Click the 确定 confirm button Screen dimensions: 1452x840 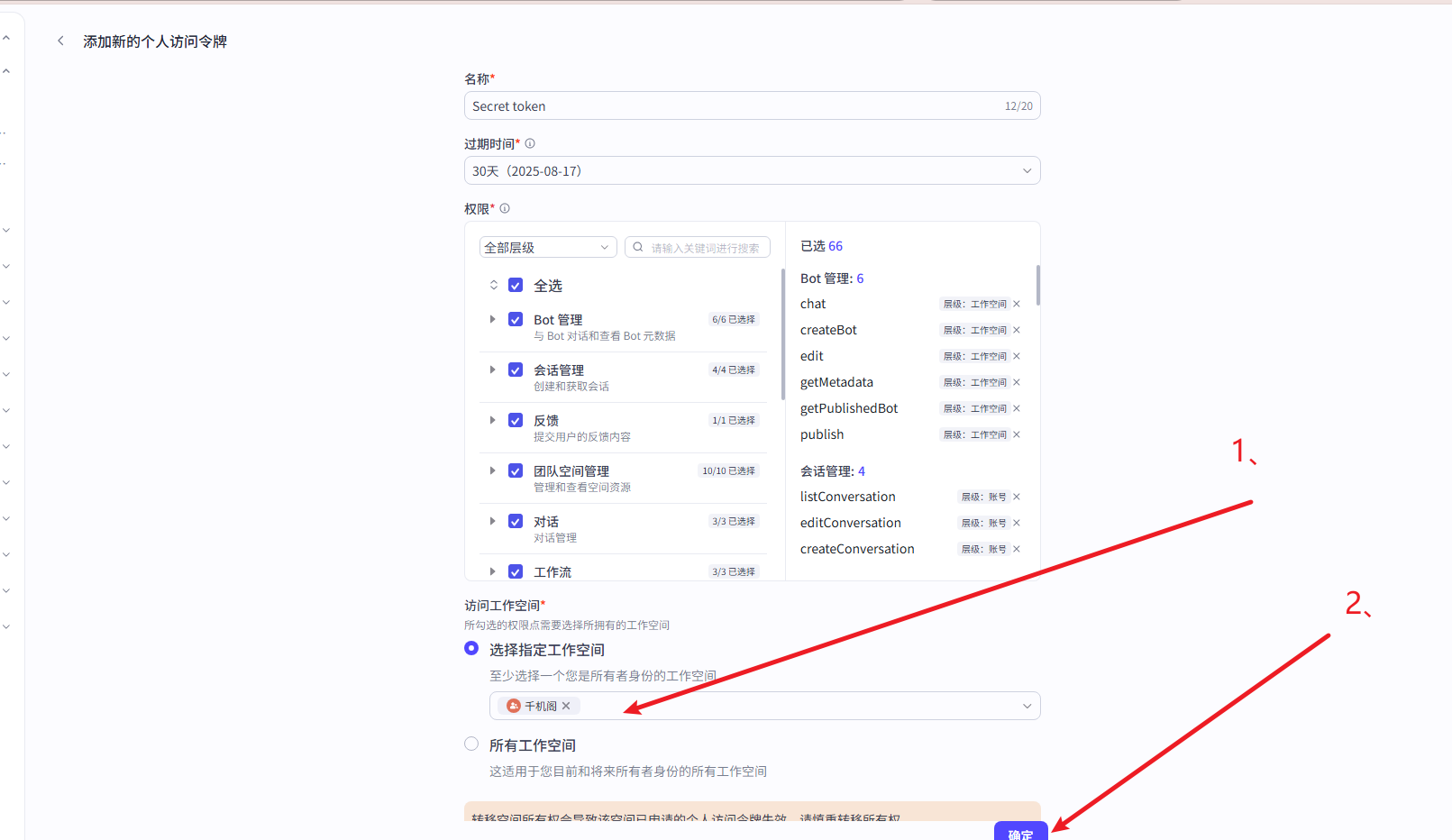[x=1020, y=832]
